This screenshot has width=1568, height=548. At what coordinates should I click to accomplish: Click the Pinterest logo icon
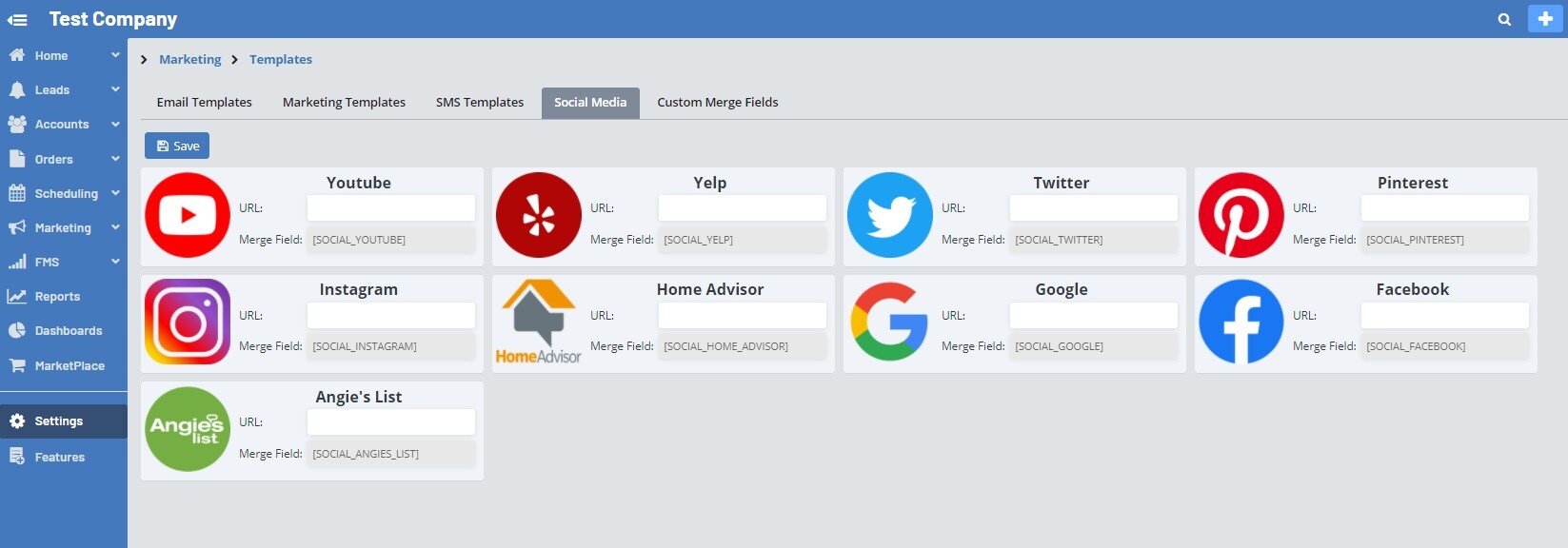click(x=1241, y=215)
